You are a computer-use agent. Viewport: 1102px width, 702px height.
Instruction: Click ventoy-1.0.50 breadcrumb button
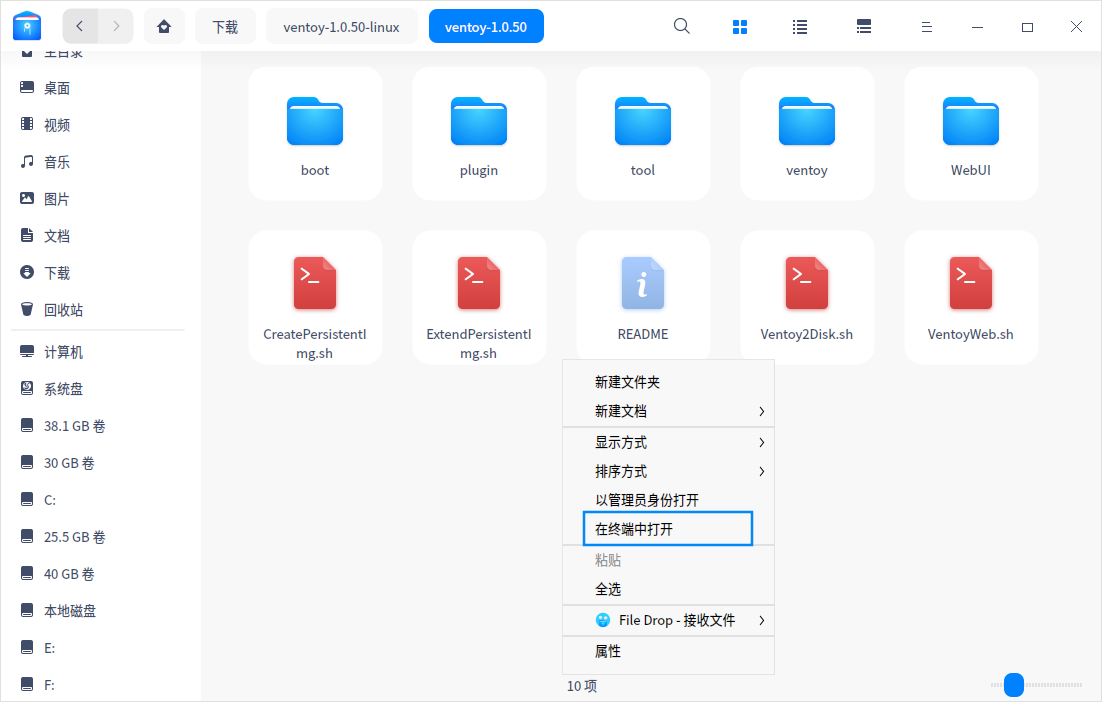(486, 27)
